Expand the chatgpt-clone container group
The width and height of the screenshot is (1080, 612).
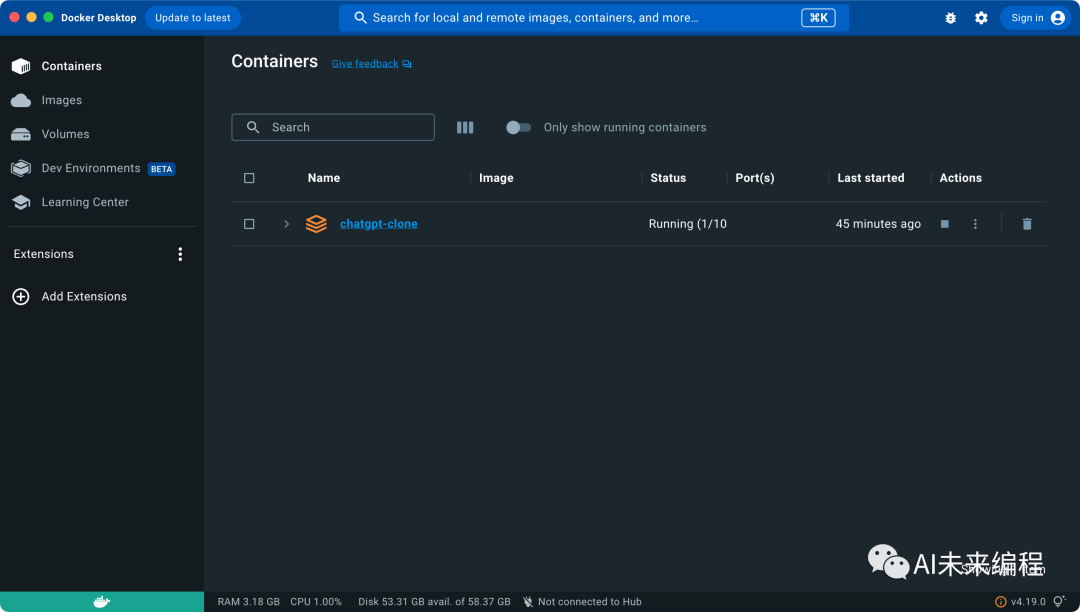(287, 224)
